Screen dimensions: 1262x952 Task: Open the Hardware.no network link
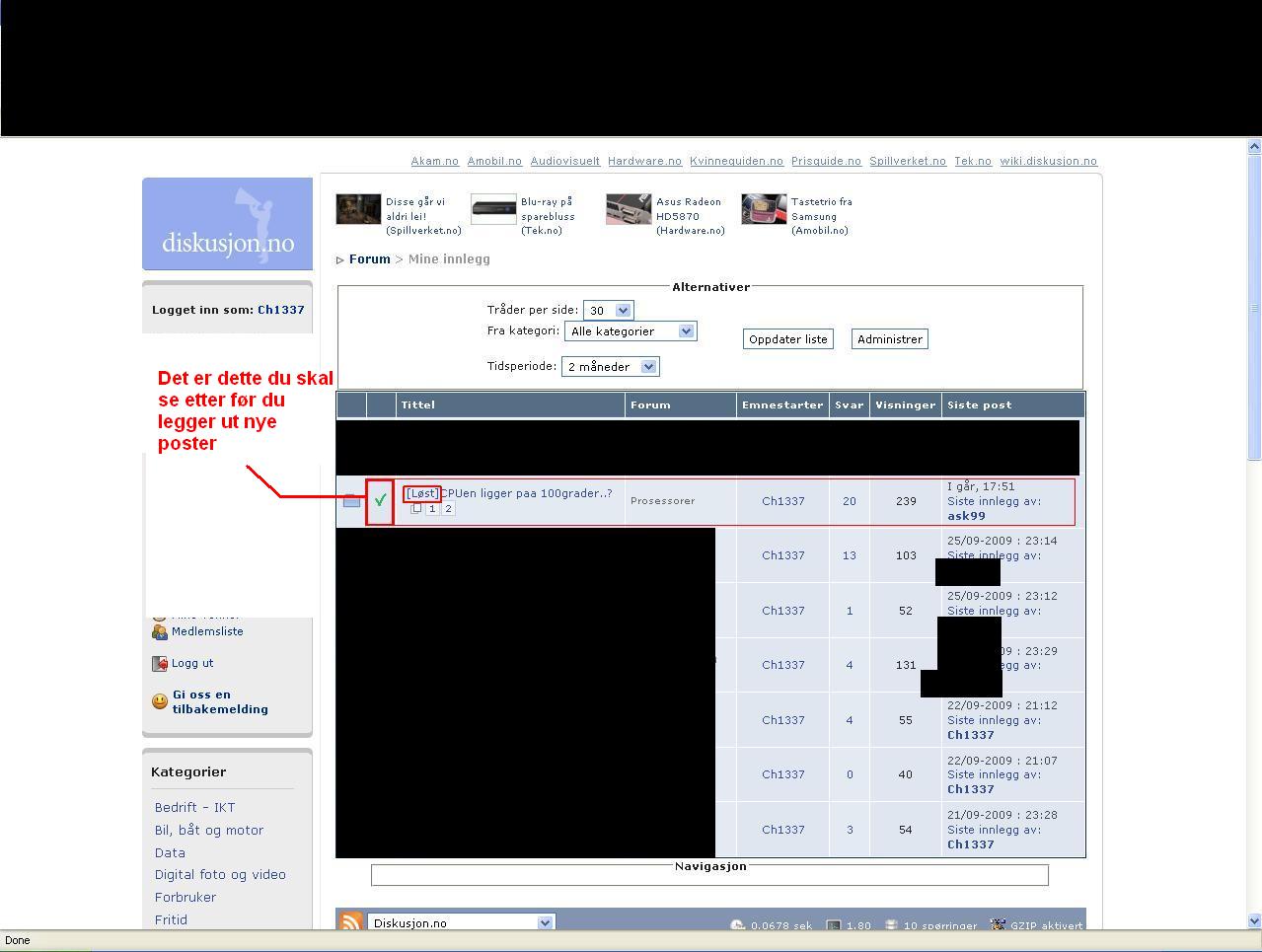pos(644,161)
